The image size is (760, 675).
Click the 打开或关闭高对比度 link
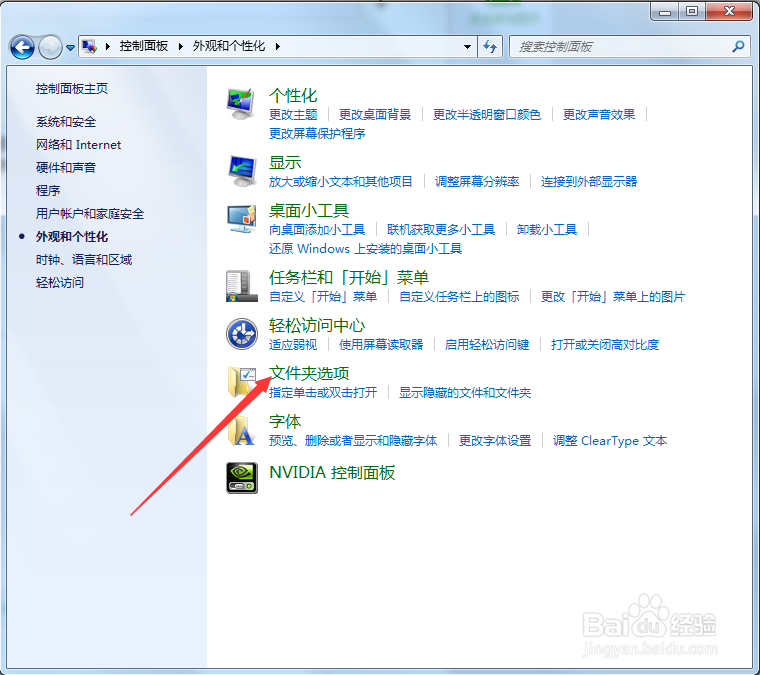coord(605,345)
